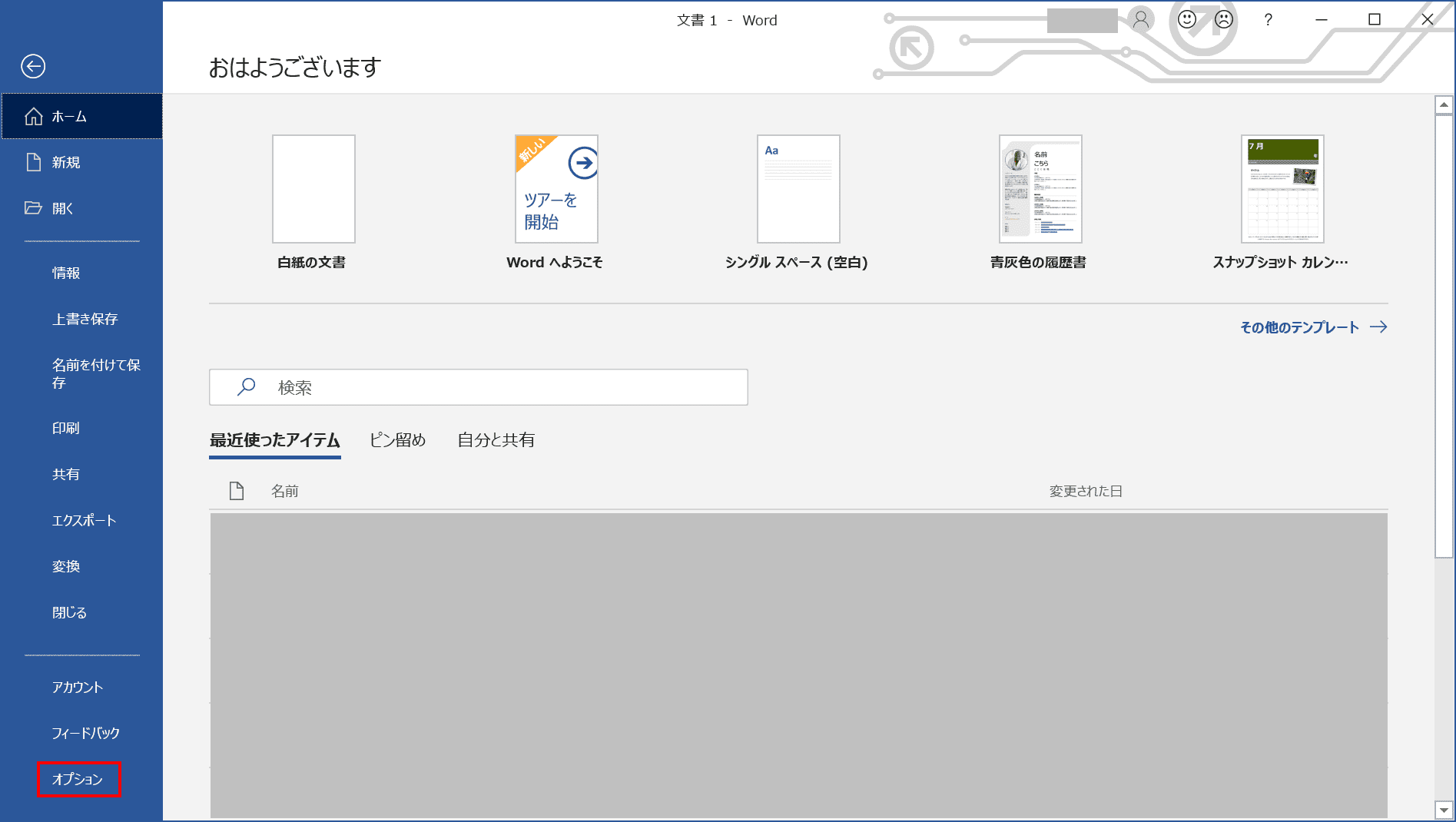Click the Home house icon in sidebar
The width and height of the screenshot is (1456, 822).
[34, 116]
